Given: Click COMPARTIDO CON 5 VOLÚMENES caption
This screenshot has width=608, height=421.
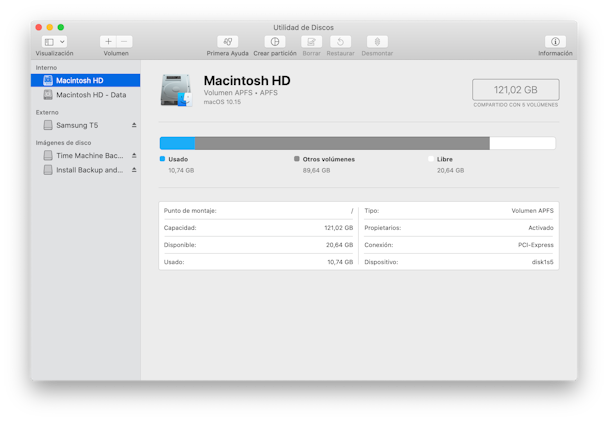Looking at the screenshot, I should click(515, 105).
